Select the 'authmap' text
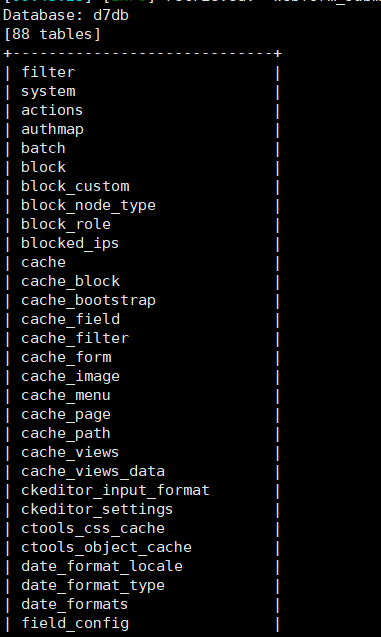 [x=52, y=129]
